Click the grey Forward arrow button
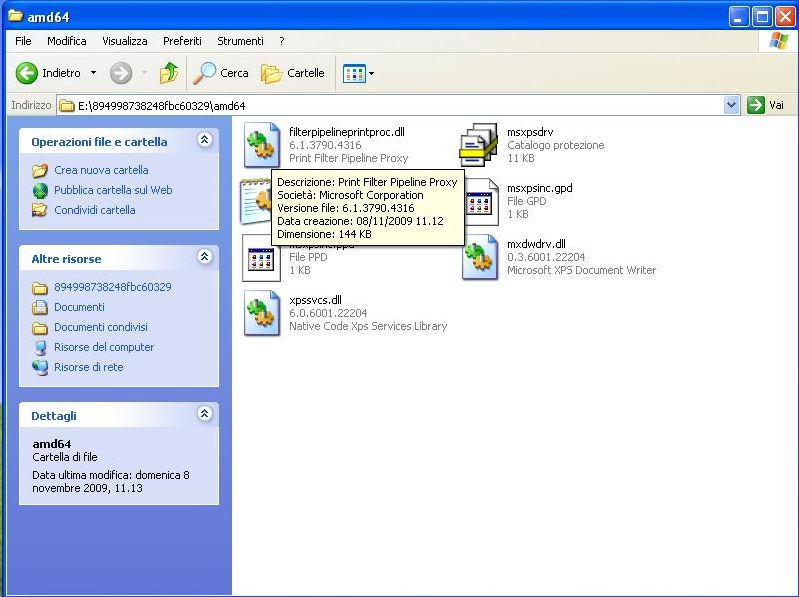This screenshot has width=799, height=597. point(121,73)
